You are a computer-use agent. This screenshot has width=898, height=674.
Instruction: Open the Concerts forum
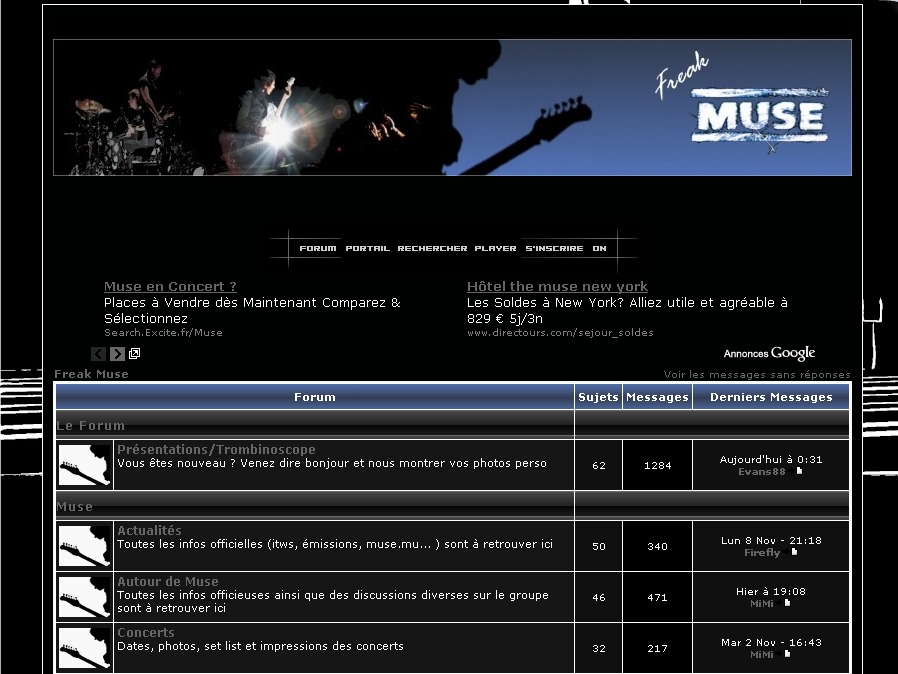click(145, 632)
